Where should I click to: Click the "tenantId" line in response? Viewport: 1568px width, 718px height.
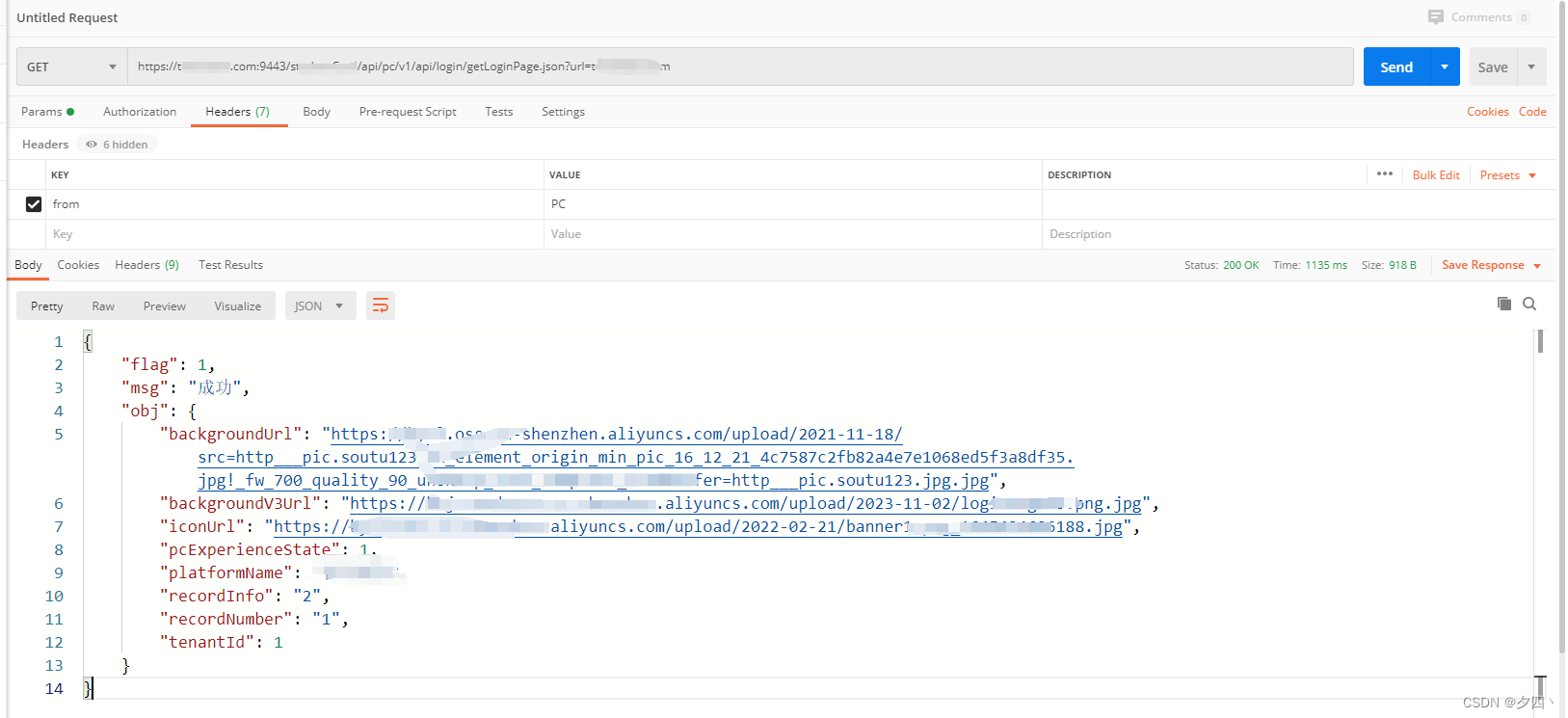222,643
